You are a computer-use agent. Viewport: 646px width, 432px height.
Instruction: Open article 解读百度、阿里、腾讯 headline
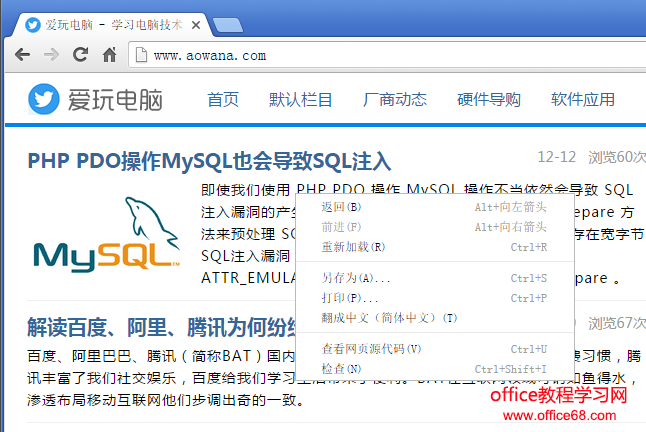click(162, 328)
